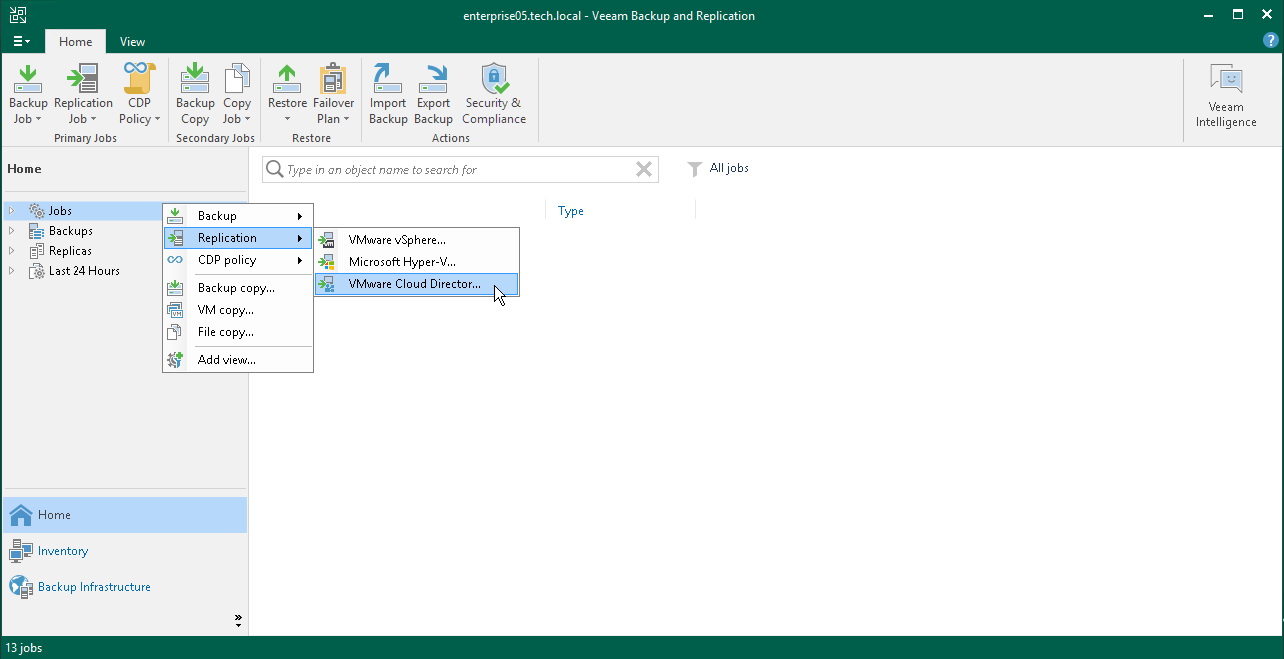
Task: Switch to the View ribbon tab
Action: (x=132, y=42)
